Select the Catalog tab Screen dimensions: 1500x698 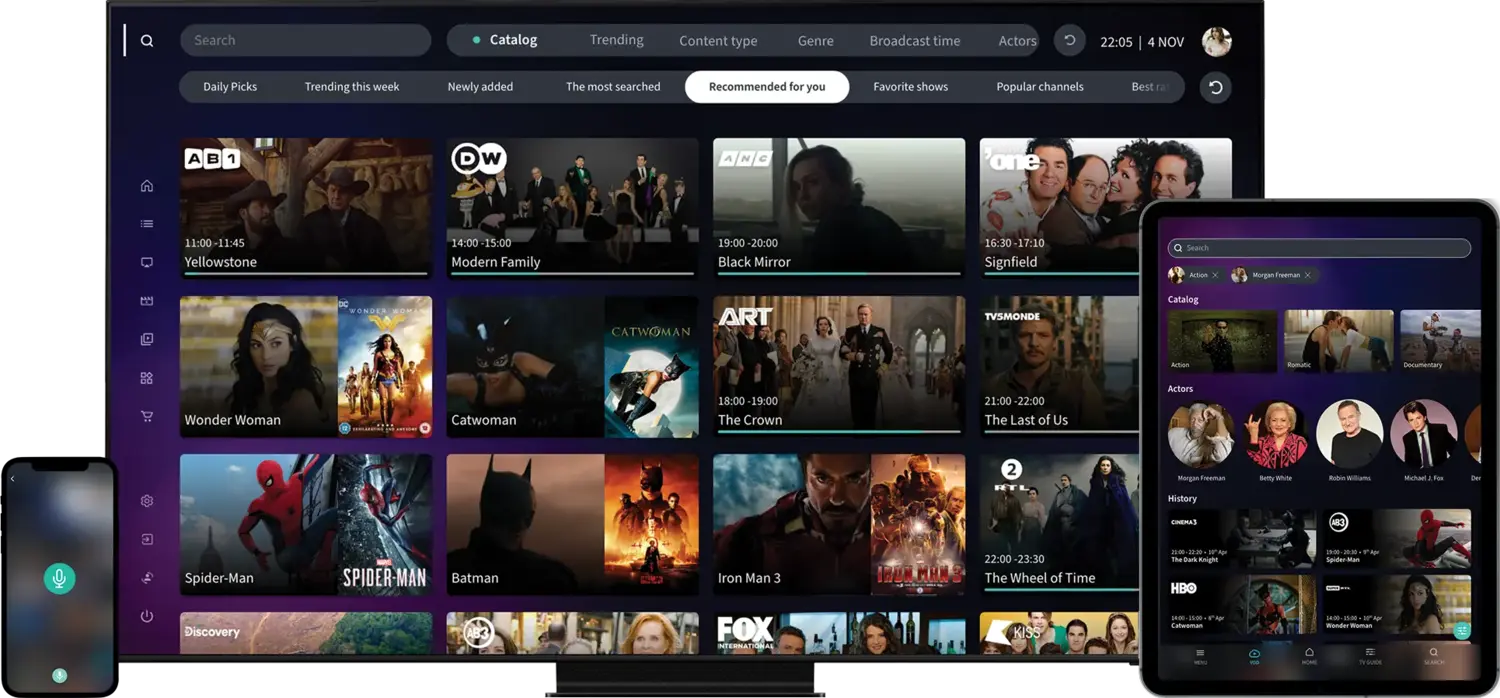point(513,39)
